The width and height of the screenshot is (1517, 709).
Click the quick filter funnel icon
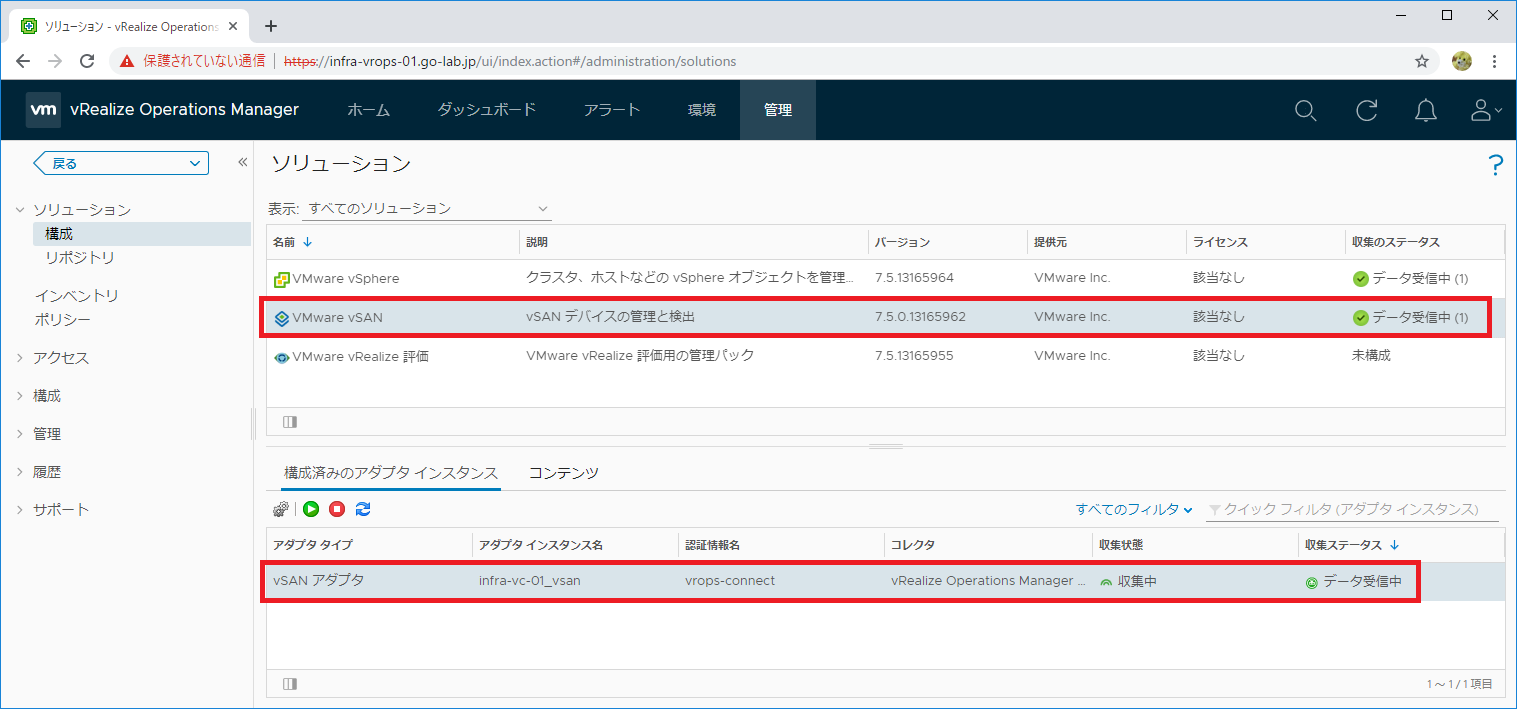point(1214,510)
